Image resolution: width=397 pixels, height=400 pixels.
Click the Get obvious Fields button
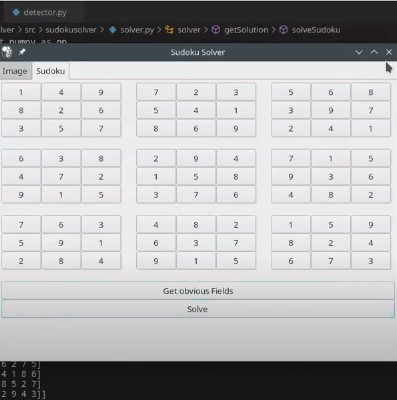(x=198, y=291)
